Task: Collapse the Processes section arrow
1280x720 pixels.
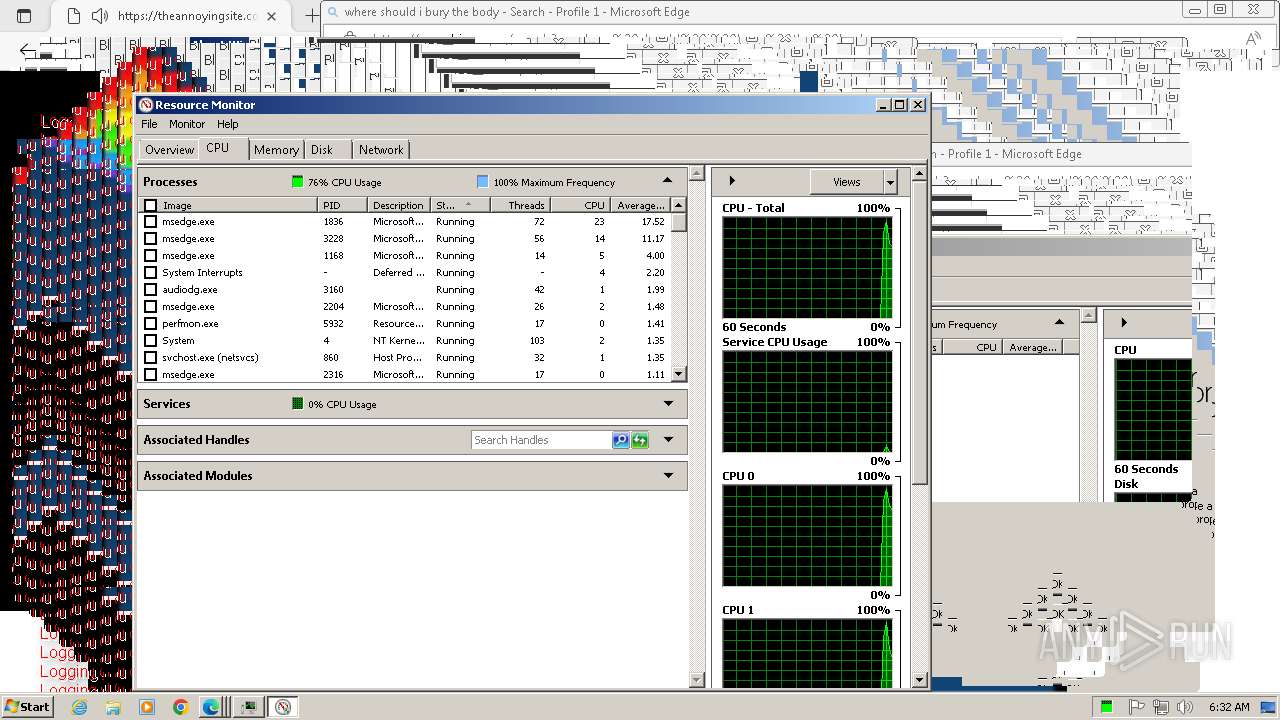Action: 667,181
